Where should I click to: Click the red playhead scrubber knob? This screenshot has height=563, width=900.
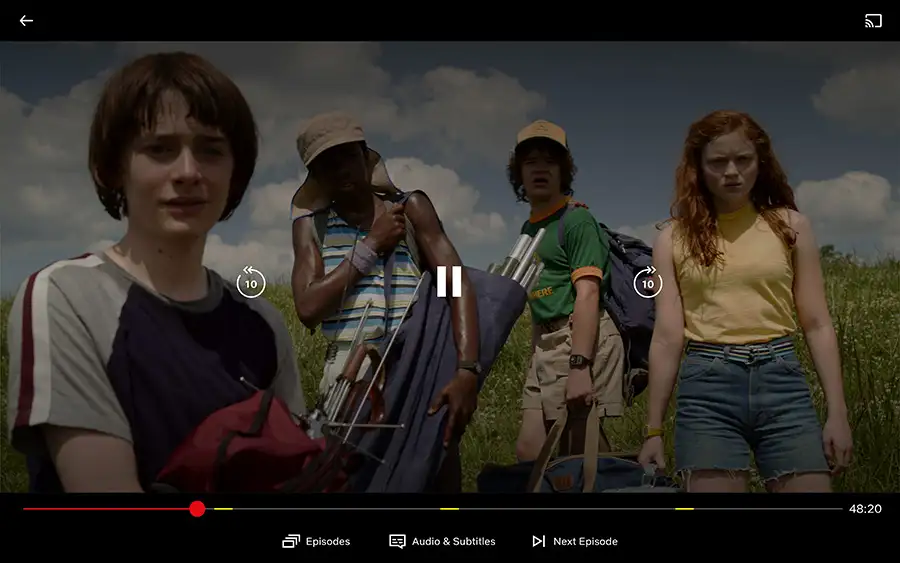coord(197,508)
